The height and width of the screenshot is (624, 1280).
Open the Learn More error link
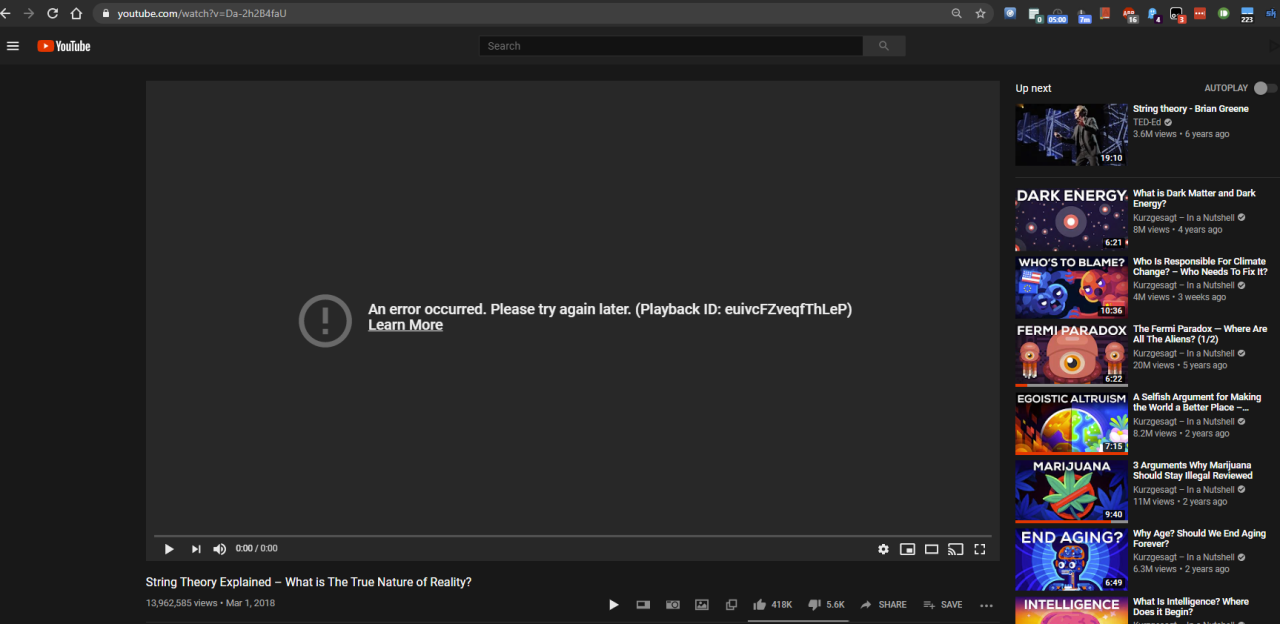click(x=405, y=325)
